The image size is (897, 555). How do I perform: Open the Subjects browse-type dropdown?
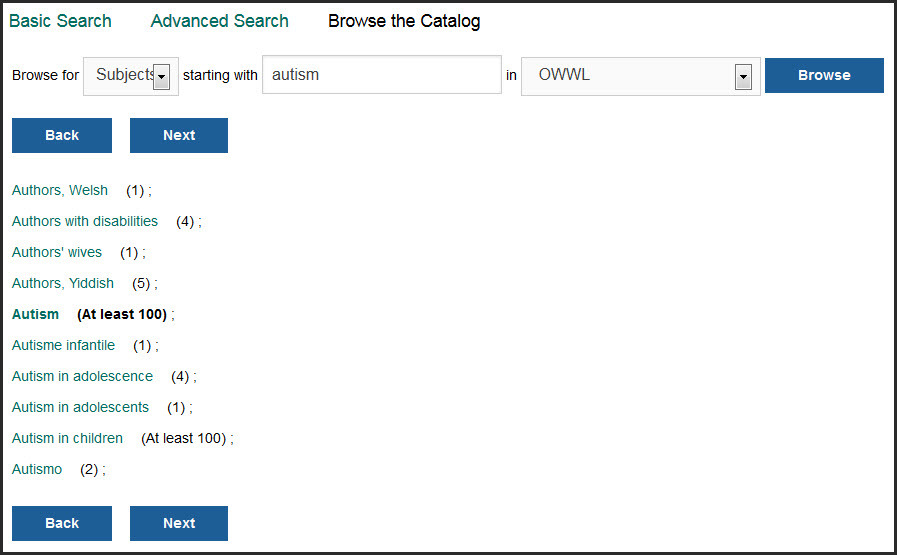click(x=131, y=76)
